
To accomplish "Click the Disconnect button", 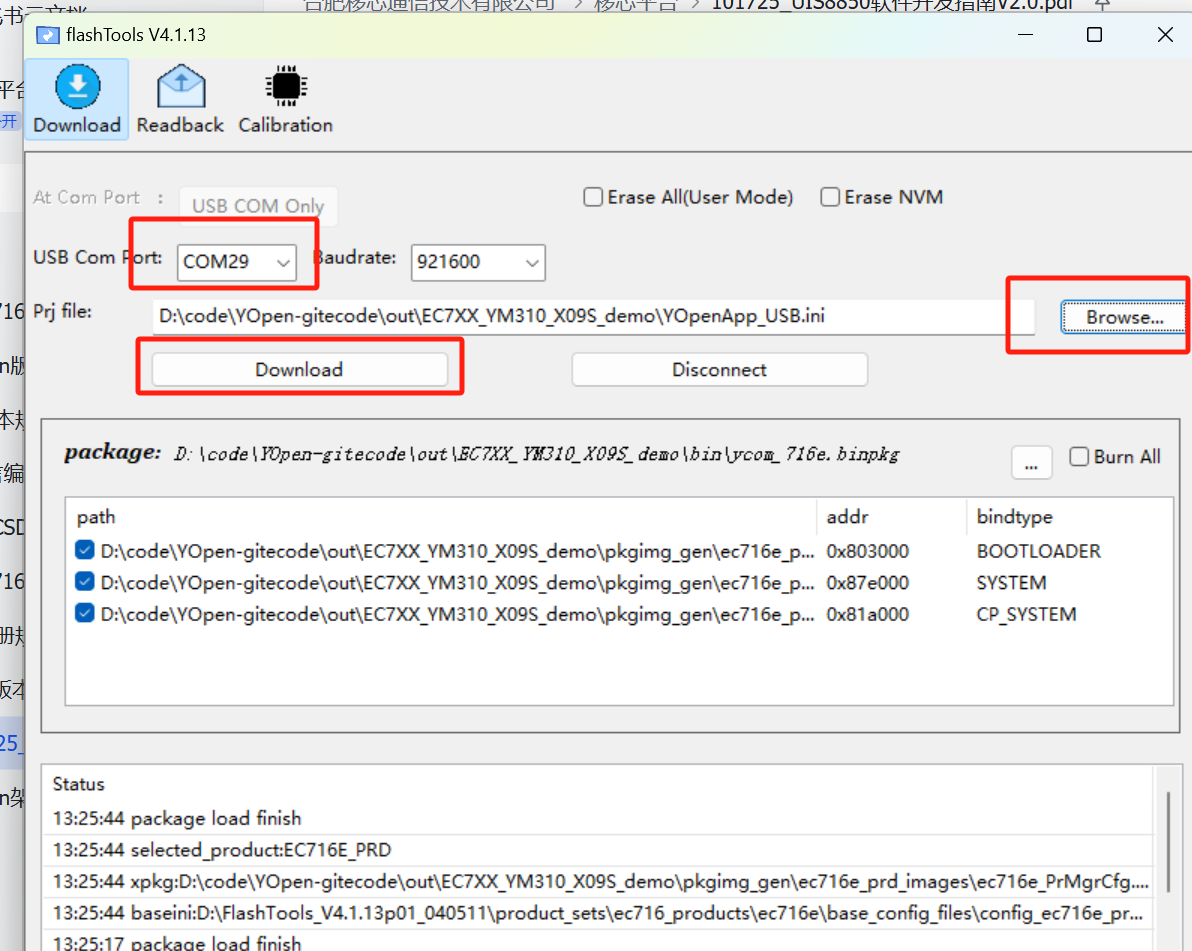I will (719, 370).
